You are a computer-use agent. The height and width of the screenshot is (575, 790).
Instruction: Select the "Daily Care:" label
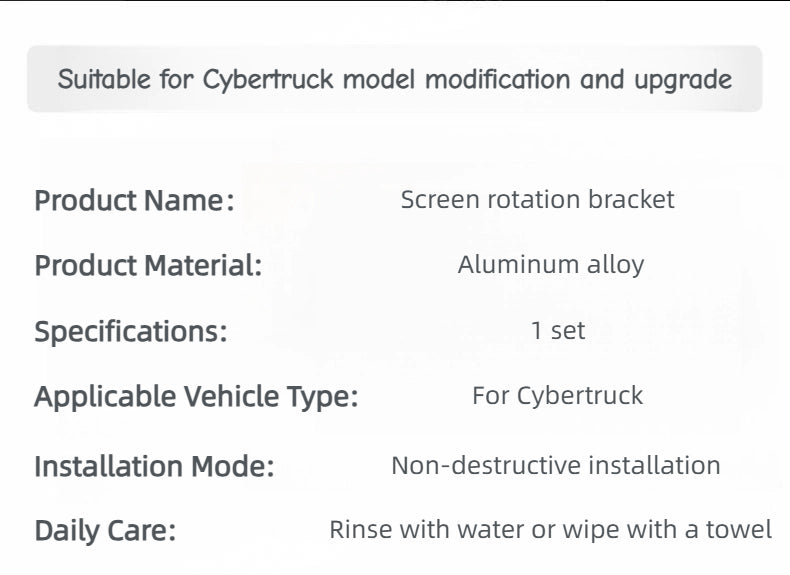tap(105, 531)
